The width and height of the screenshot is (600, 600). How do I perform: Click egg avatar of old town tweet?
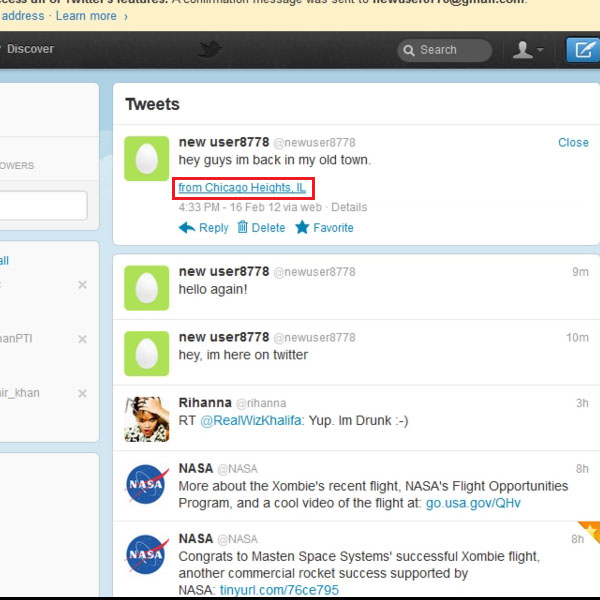click(x=147, y=158)
